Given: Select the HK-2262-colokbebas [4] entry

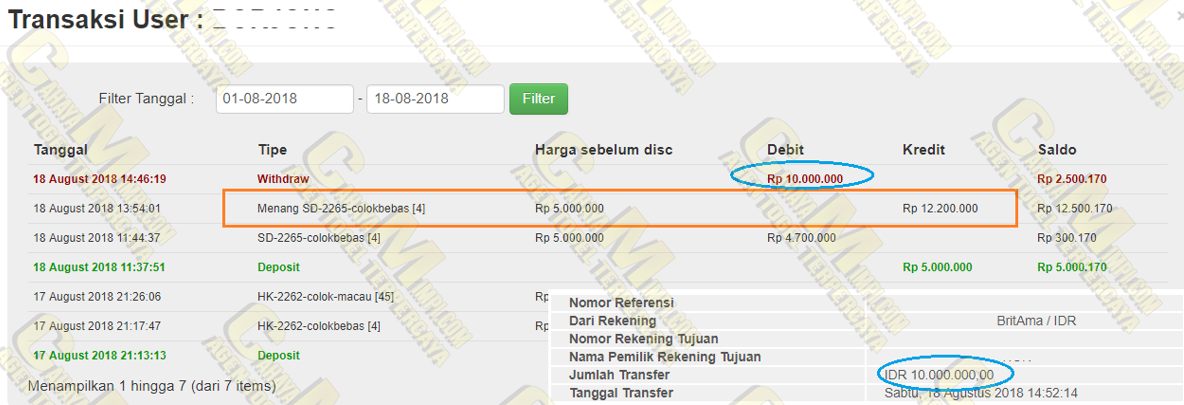Looking at the screenshot, I should coord(318,326).
